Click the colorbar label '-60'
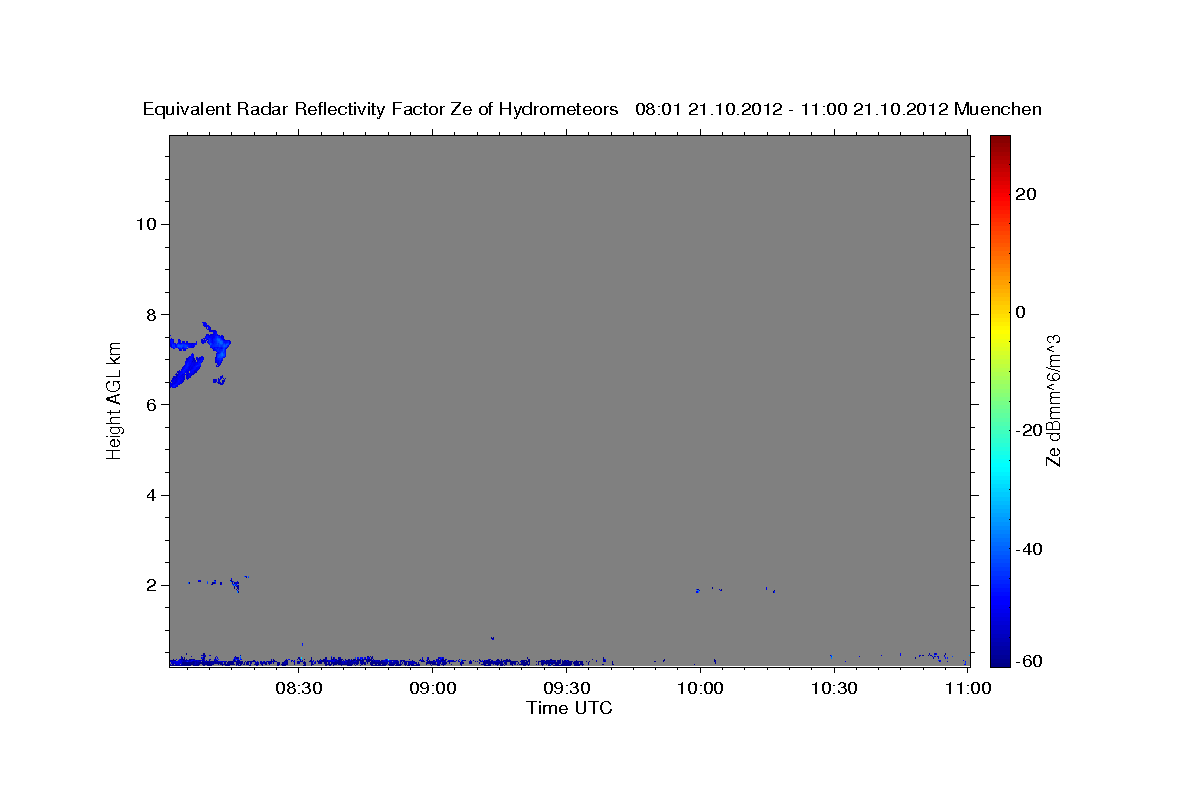The width and height of the screenshot is (1200, 800). (1029, 661)
